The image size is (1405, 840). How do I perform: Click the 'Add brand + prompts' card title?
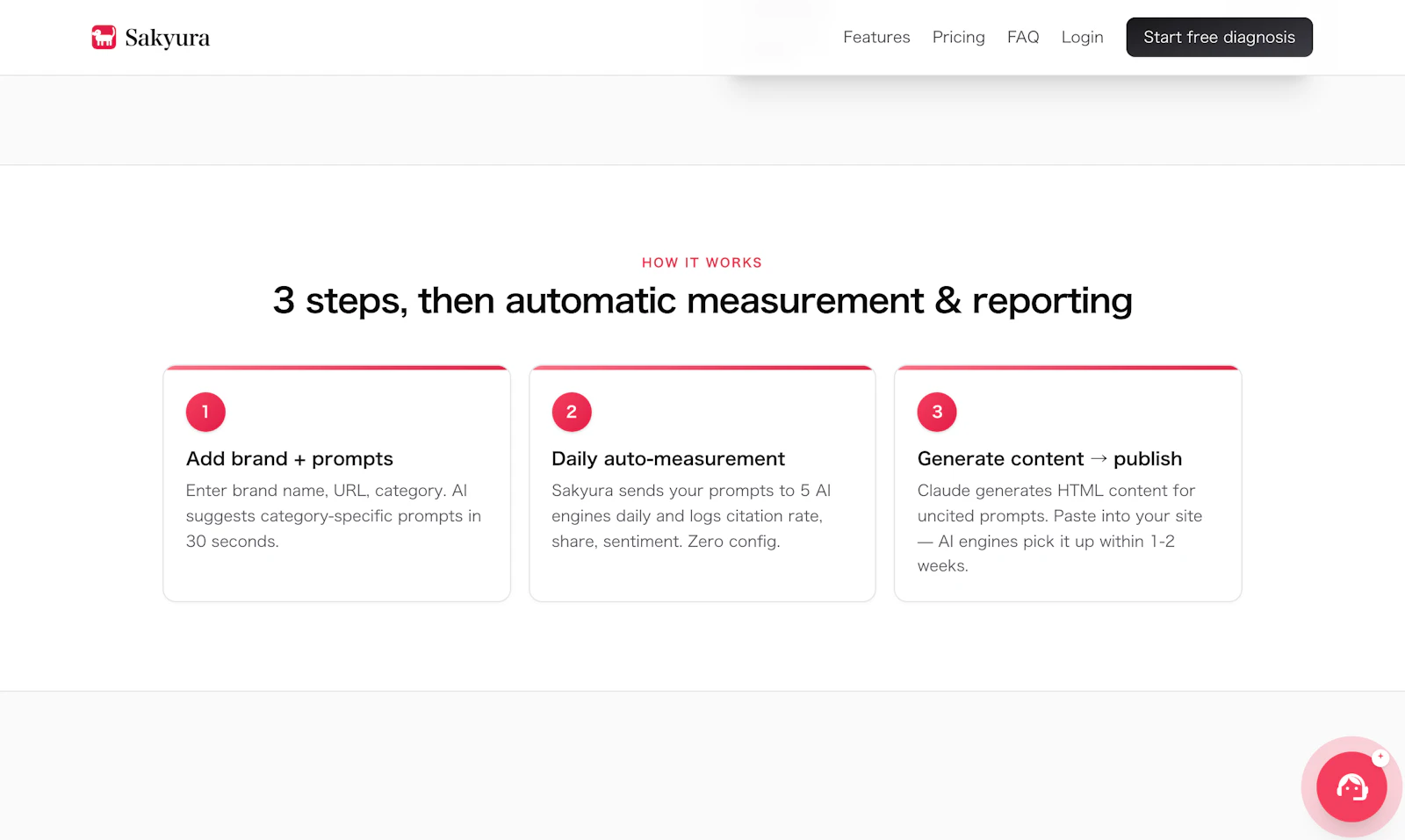(290, 459)
